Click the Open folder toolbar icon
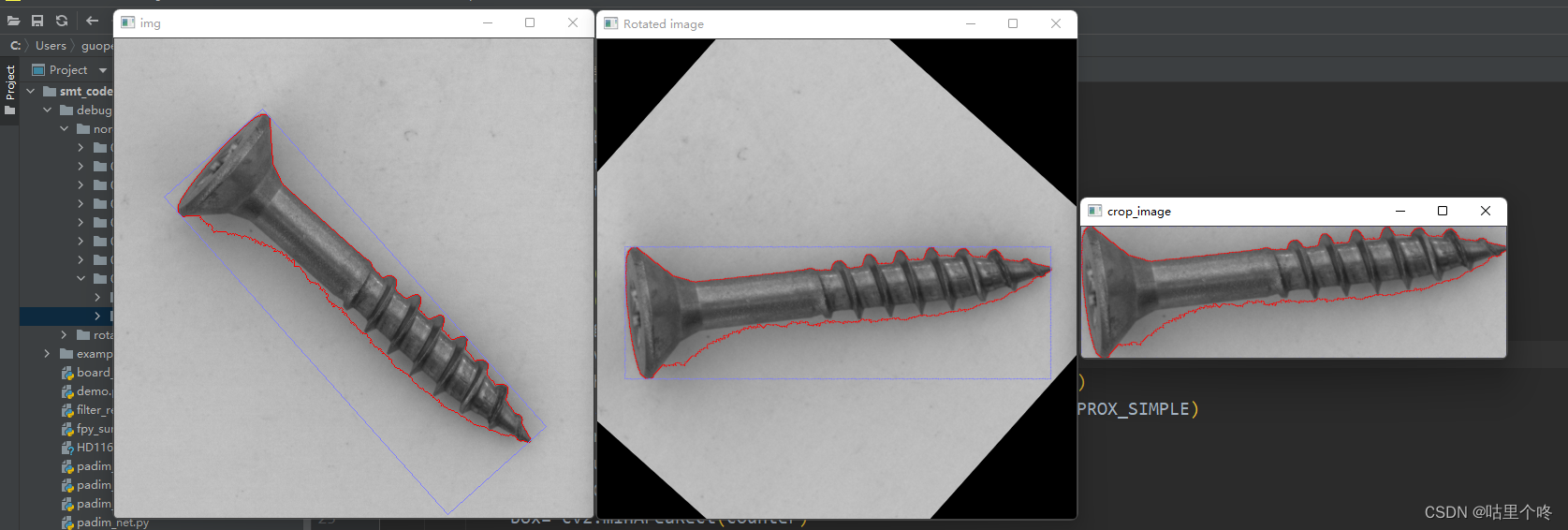 pyautogui.click(x=13, y=21)
